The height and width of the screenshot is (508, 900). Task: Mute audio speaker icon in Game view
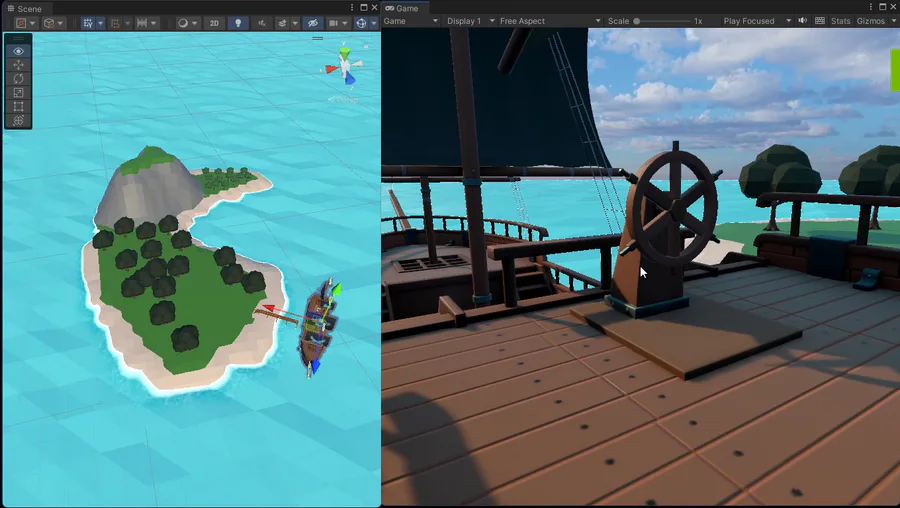tap(802, 21)
